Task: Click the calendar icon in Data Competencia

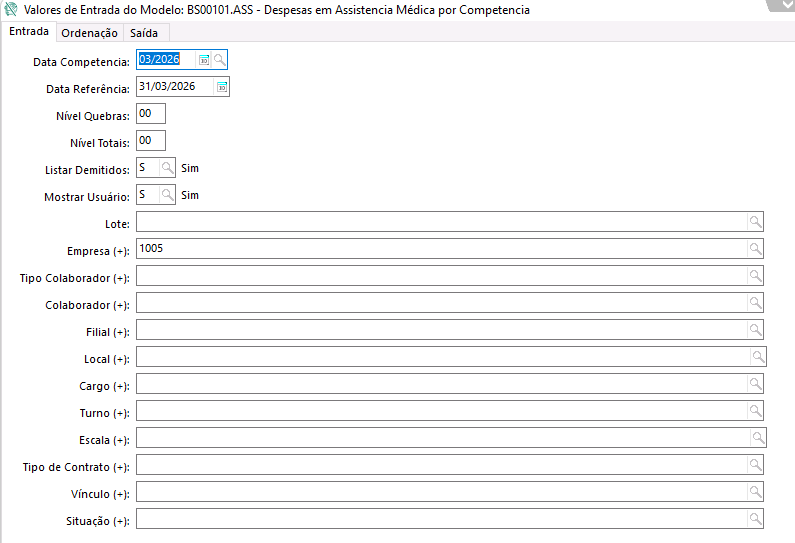Action: click(x=204, y=60)
